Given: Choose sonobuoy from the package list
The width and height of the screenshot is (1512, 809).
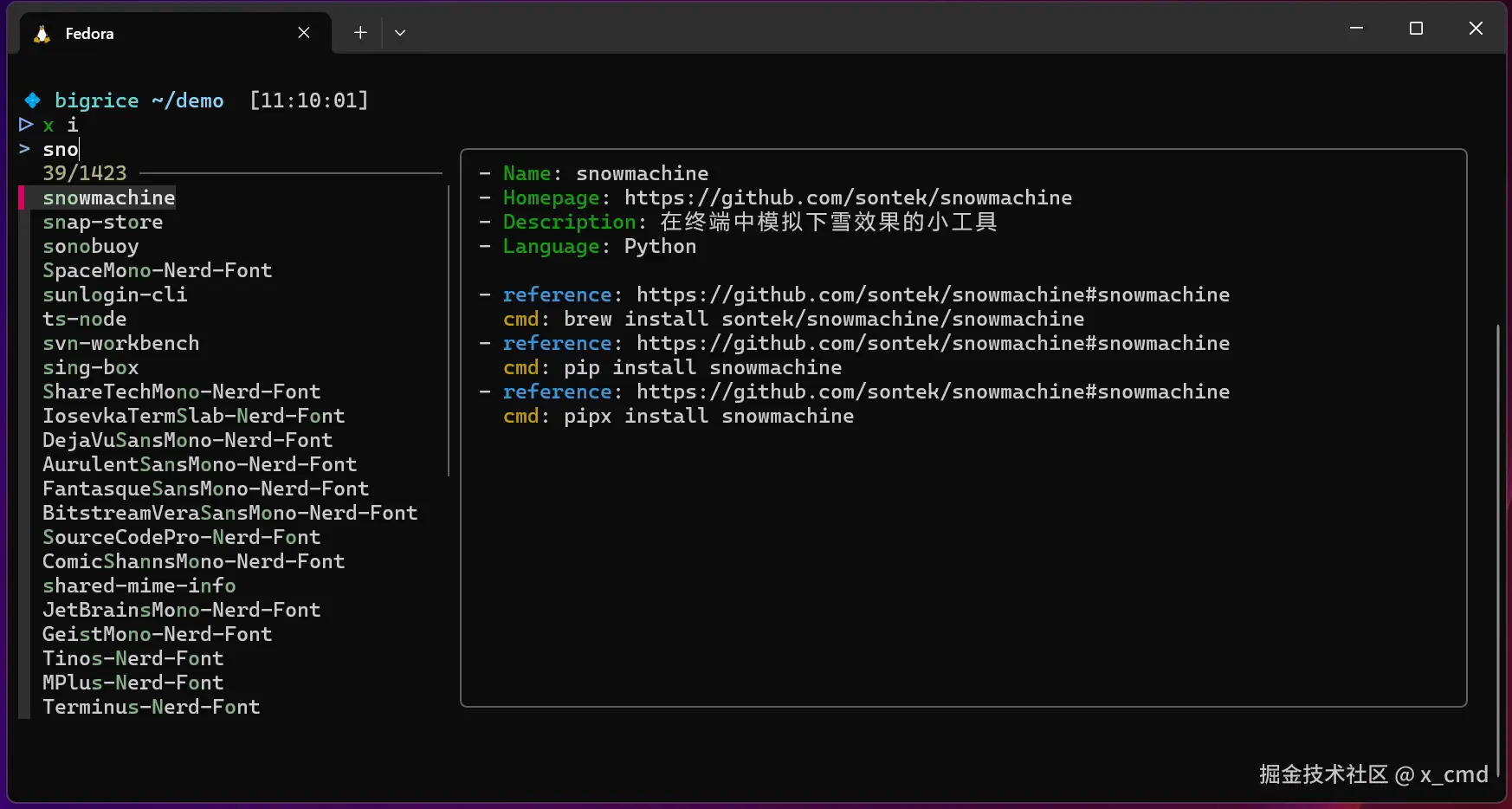Looking at the screenshot, I should (x=91, y=247).
